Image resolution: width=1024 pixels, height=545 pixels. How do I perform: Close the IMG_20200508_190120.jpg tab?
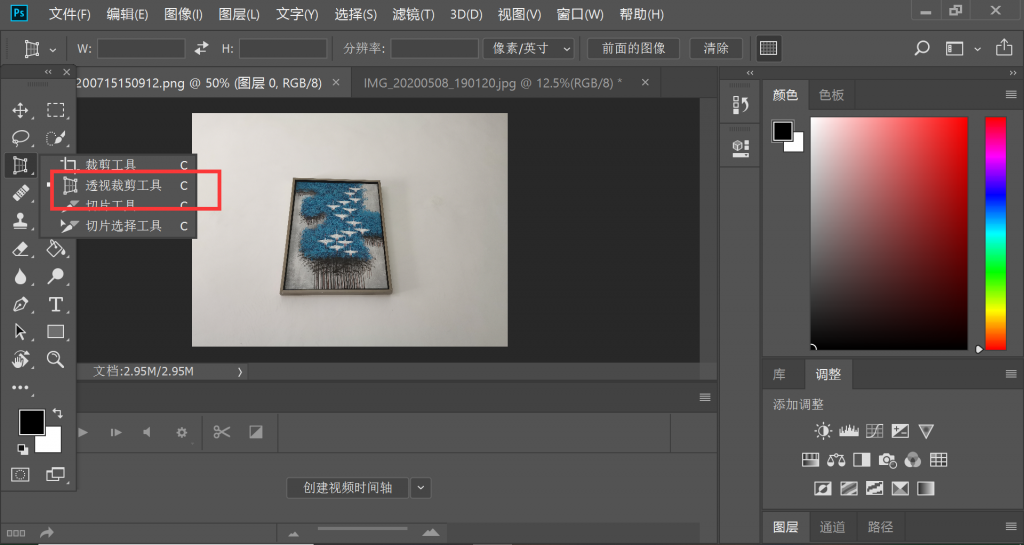pos(645,82)
